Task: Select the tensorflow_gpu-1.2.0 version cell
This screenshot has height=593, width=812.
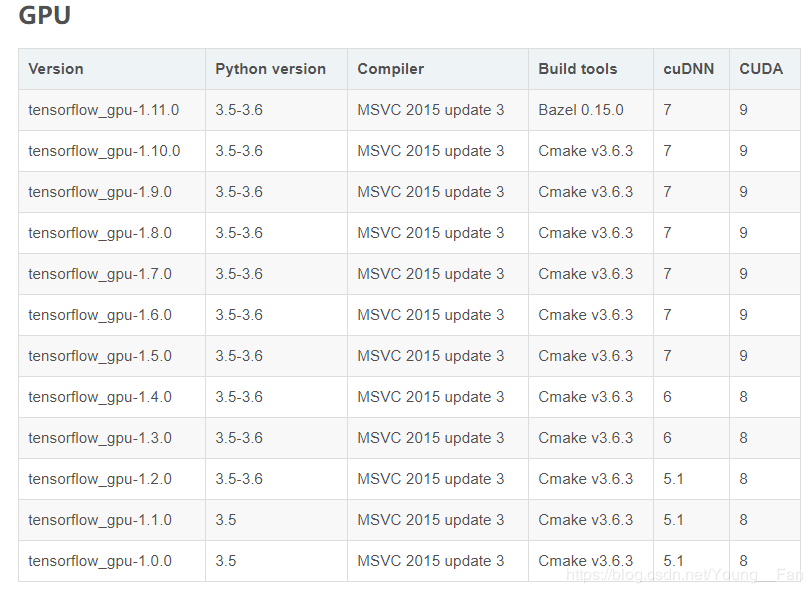Action: pyautogui.click(x=100, y=479)
